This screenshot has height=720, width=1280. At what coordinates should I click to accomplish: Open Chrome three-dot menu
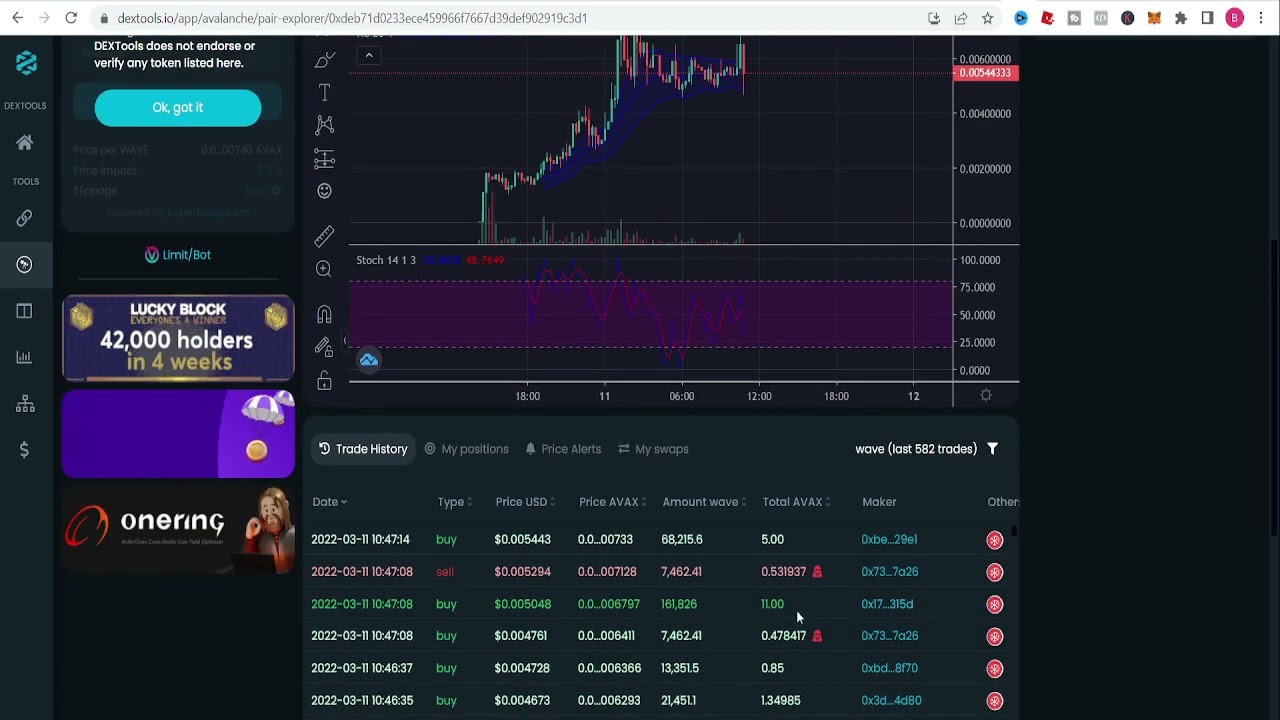[x=1262, y=18]
